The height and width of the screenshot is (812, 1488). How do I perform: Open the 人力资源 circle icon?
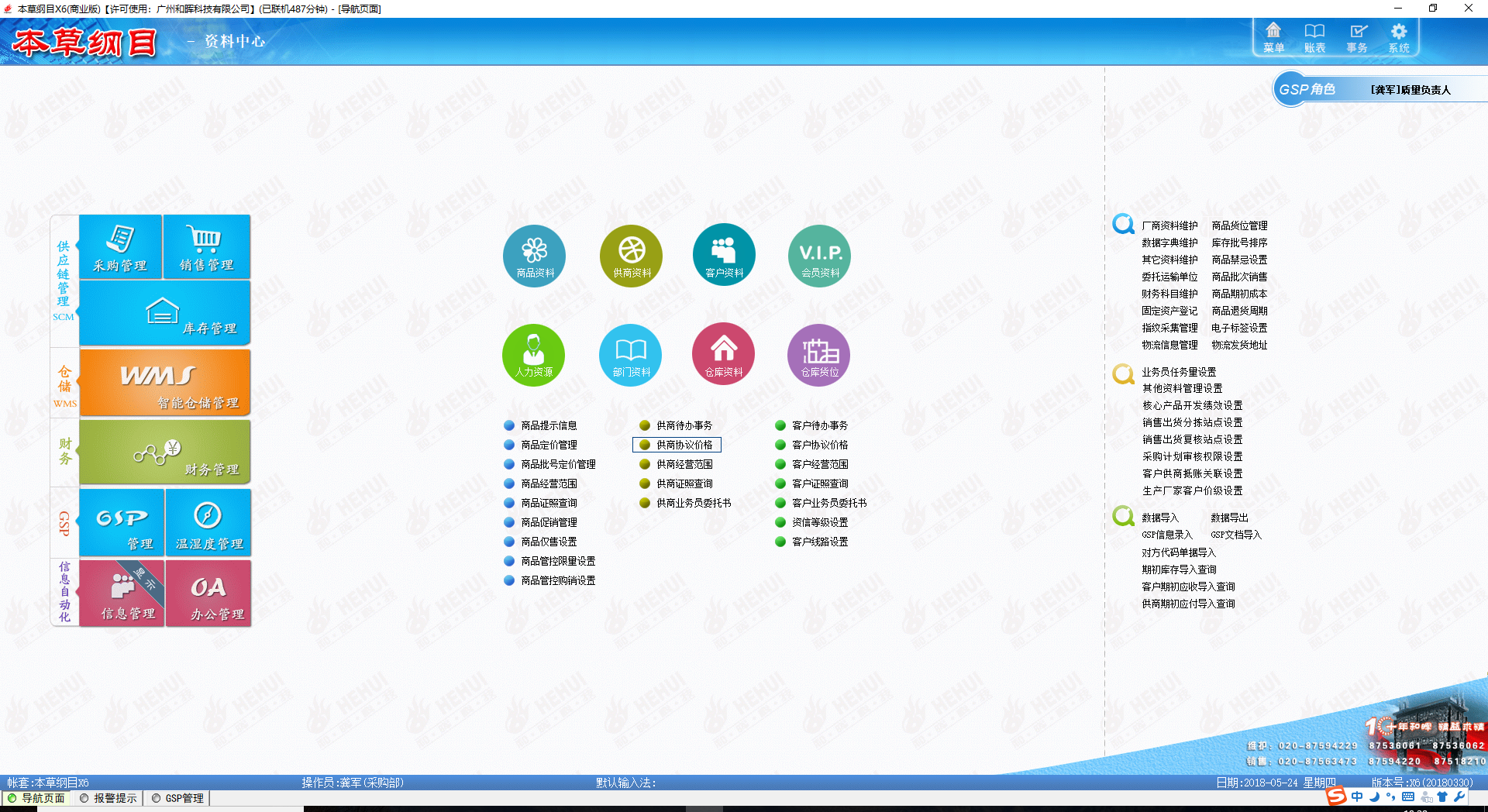pyautogui.click(x=534, y=355)
